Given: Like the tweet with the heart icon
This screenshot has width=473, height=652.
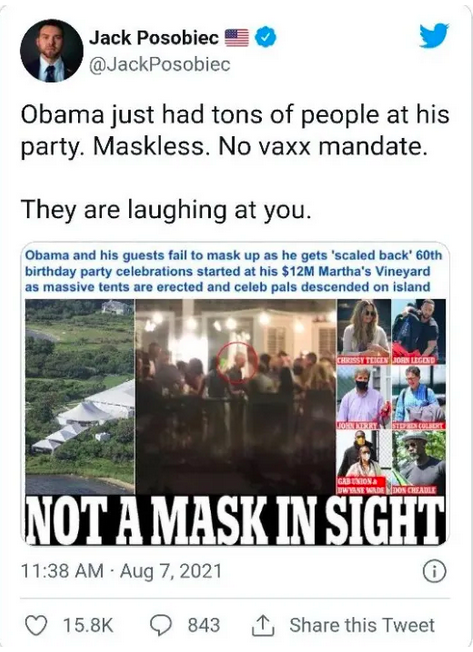Looking at the screenshot, I should [36, 625].
